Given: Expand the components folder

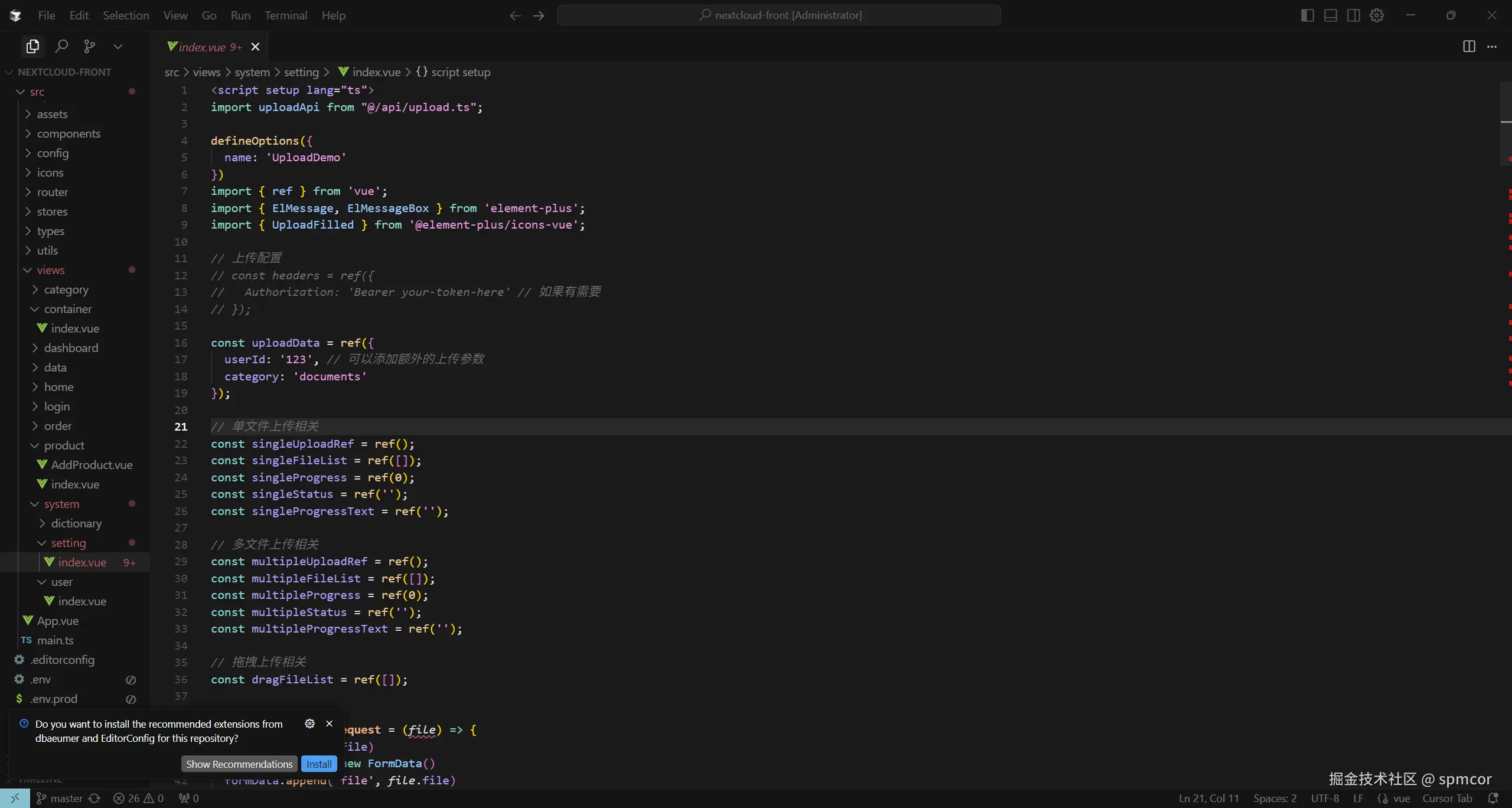Looking at the screenshot, I should click(69, 133).
